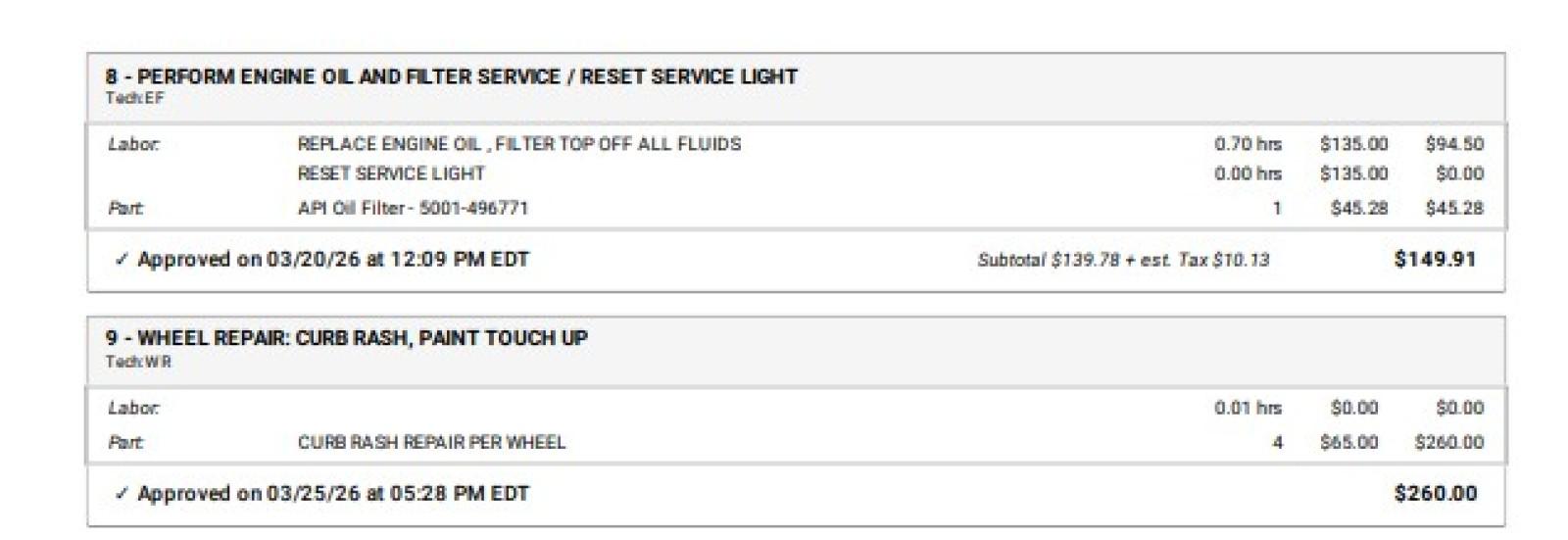This screenshot has width=1568, height=540.
Task: Click the Approved on 03/25/26 text
Action: coord(333,494)
